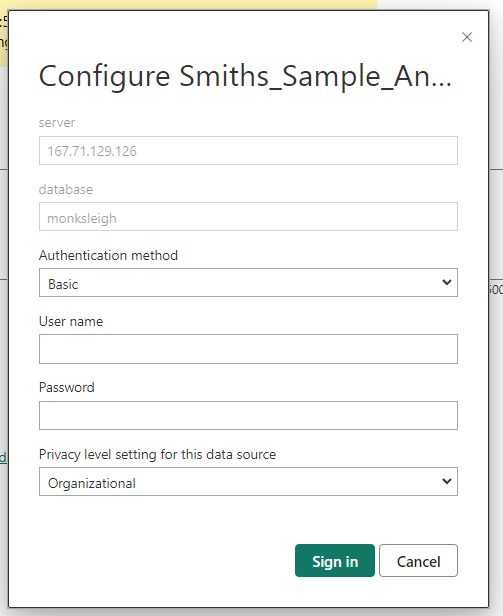
Task: Click the chevron arrow on the Basic dropdown
Action: click(x=446, y=282)
